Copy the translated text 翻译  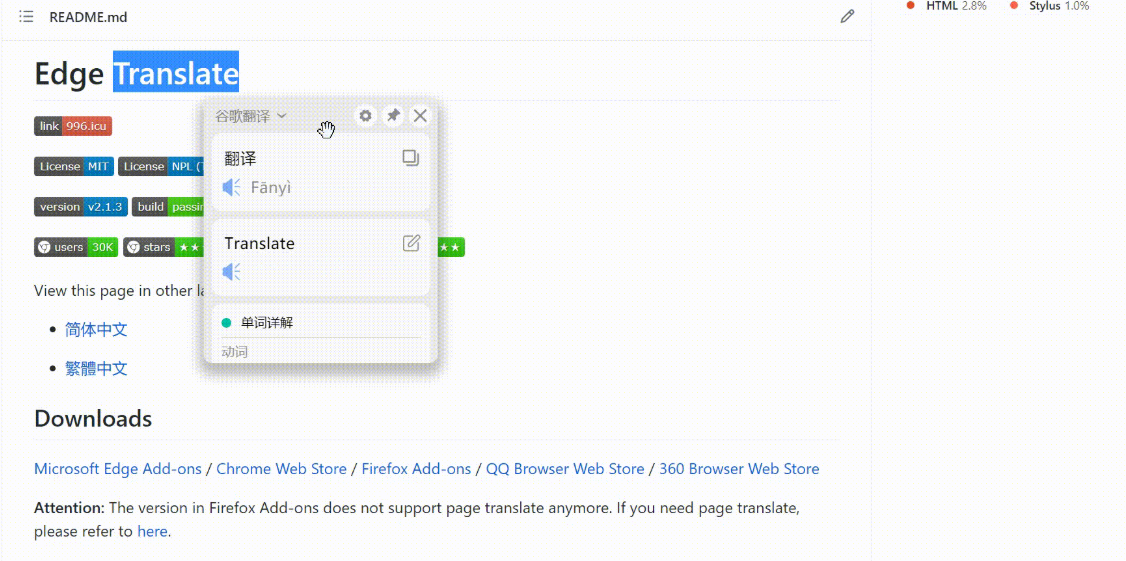(411, 158)
